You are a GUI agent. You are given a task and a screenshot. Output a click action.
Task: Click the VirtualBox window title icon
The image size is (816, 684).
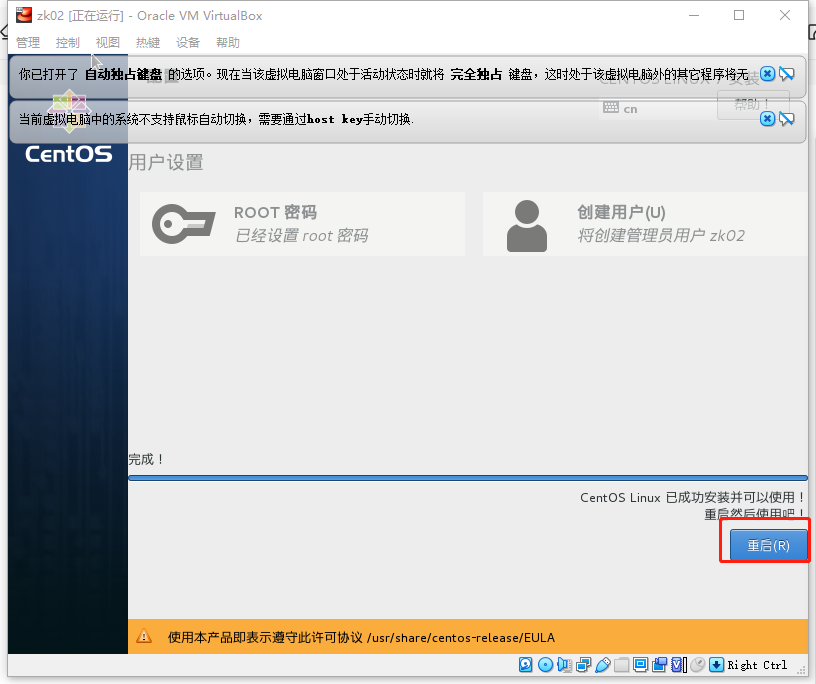coord(24,15)
